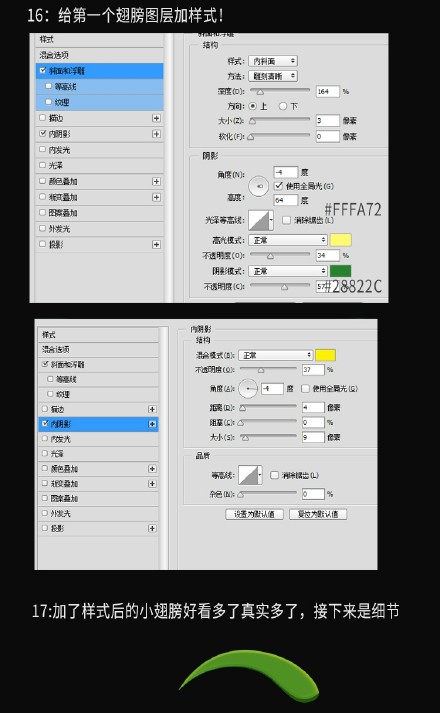Open the 样式 dropdown showing 内斜面
This screenshot has height=713, width=440.
pos(273,61)
